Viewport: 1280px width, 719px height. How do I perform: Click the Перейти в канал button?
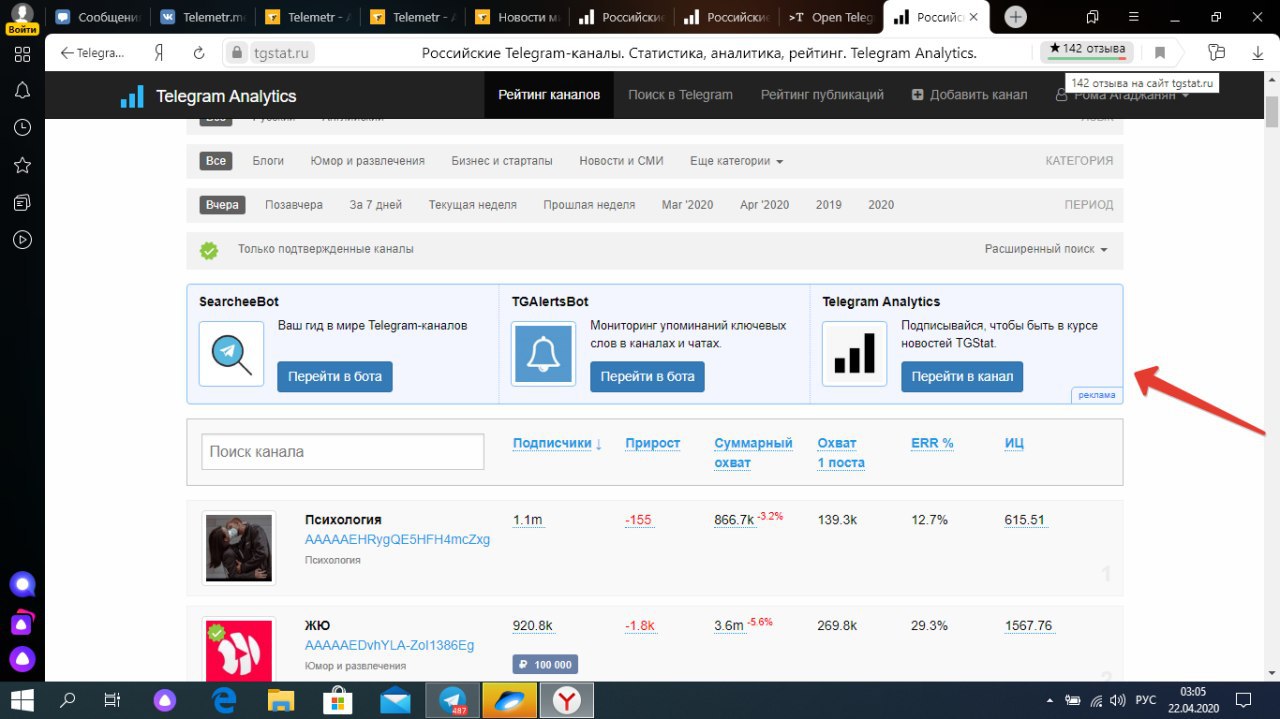click(x=962, y=377)
